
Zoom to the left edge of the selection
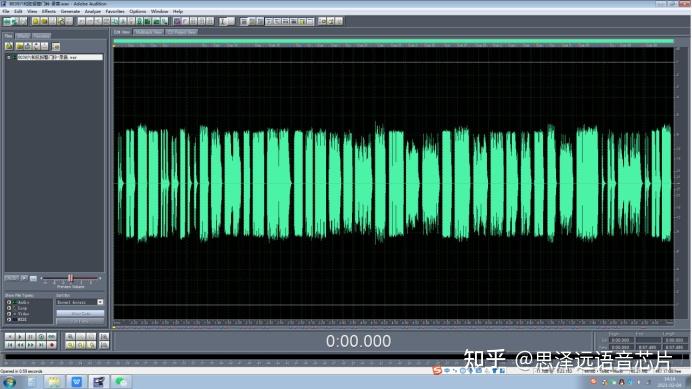coord(80,345)
